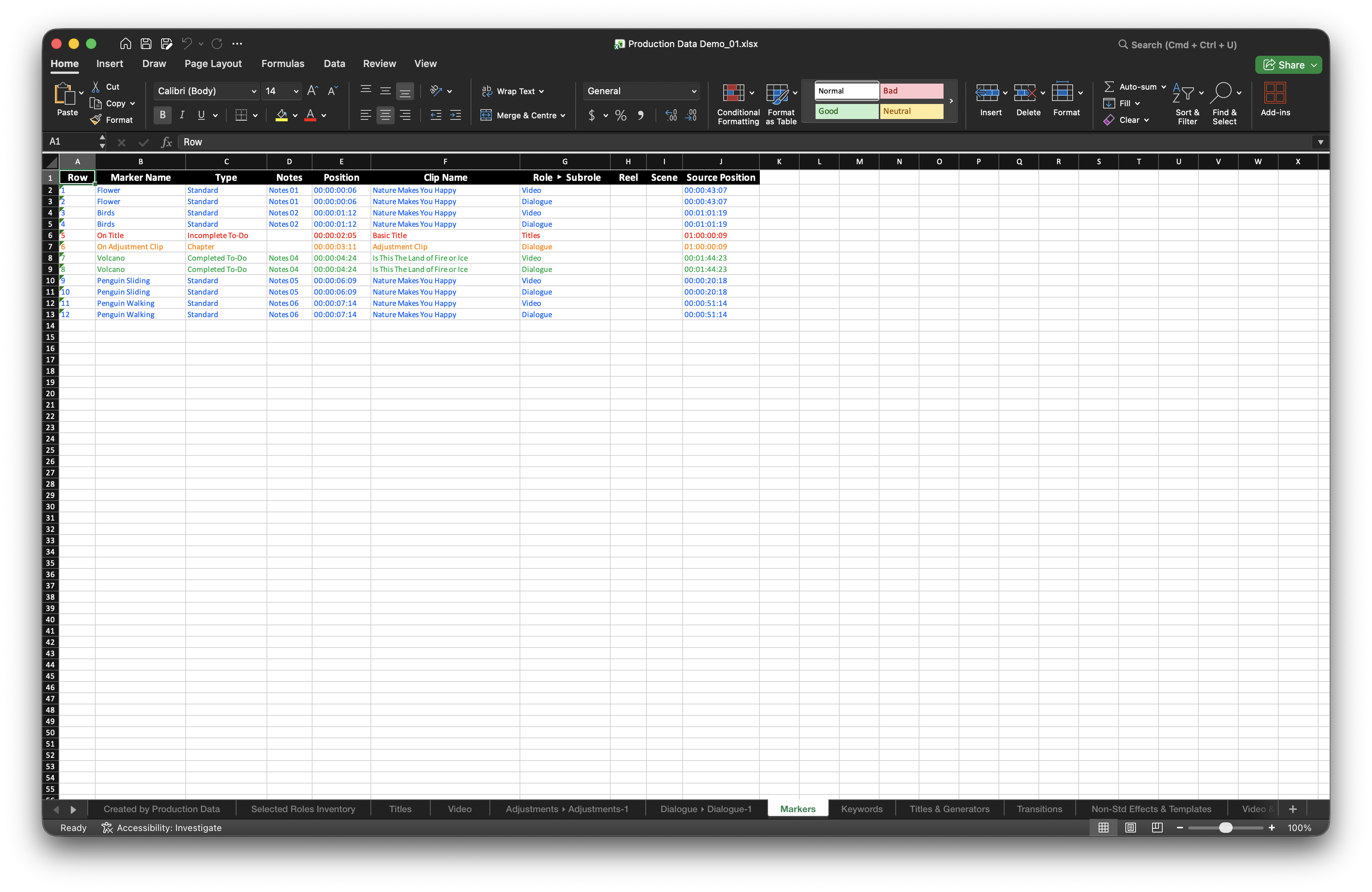Expand Merge & Centre options arrow
This screenshot has height=892, width=1372.
pos(563,116)
